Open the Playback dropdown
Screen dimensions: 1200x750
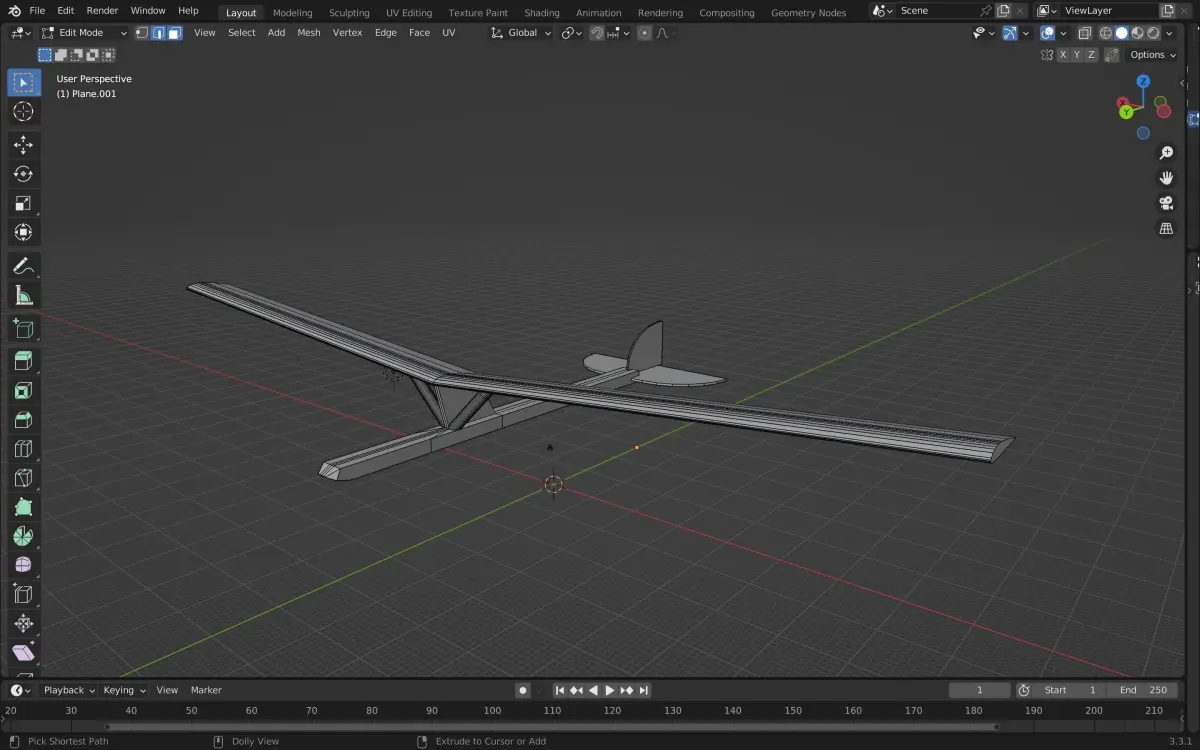click(x=68, y=690)
